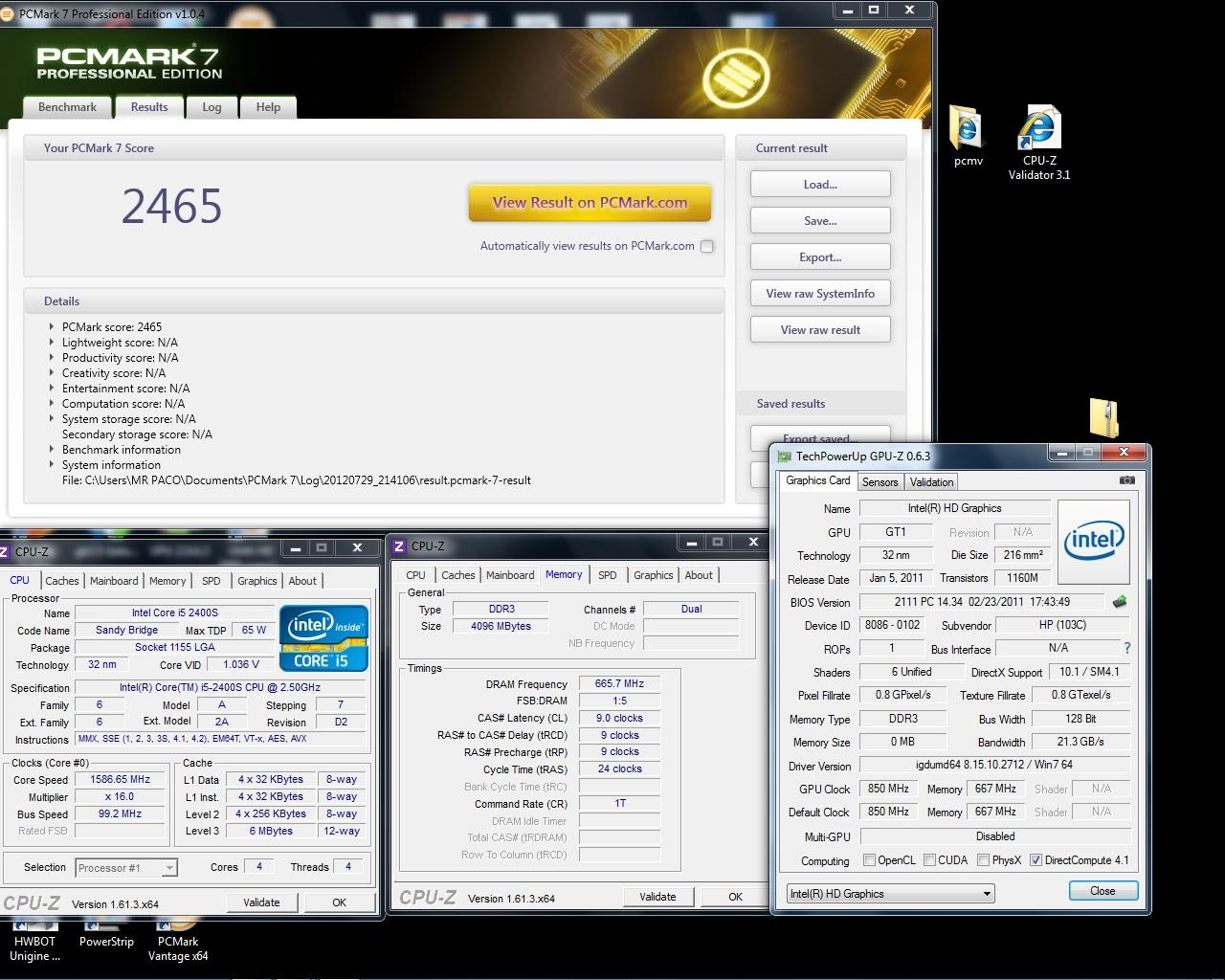This screenshot has width=1225, height=980.
Task: Click the PCMark 7 title bar app icon
Action: (x=8, y=13)
